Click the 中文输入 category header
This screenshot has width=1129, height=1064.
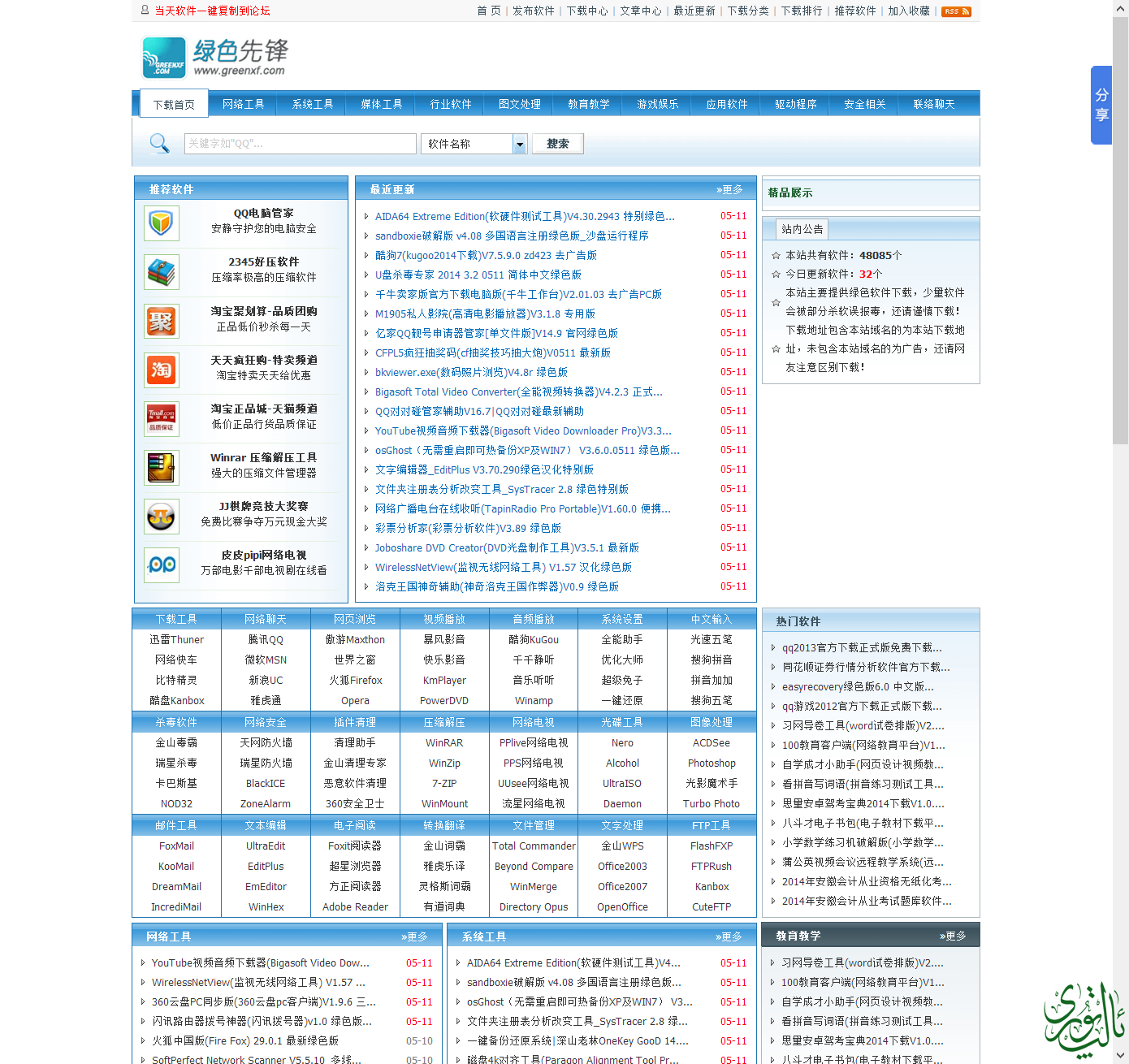[x=712, y=619]
